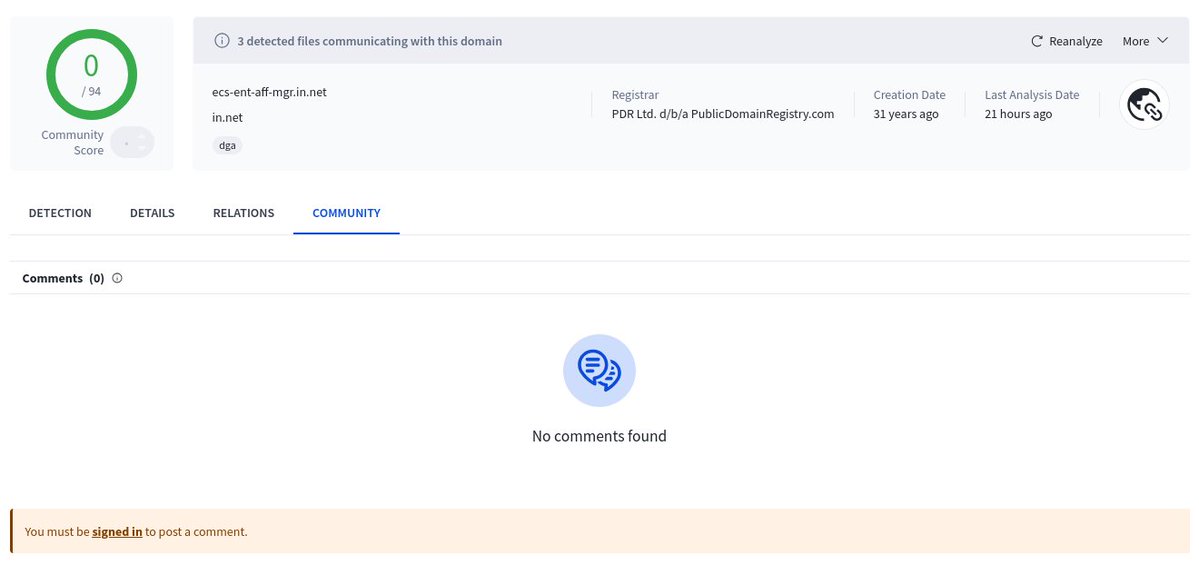
Task: Click the chat bubbles no-comments icon
Action: [600, 370]
